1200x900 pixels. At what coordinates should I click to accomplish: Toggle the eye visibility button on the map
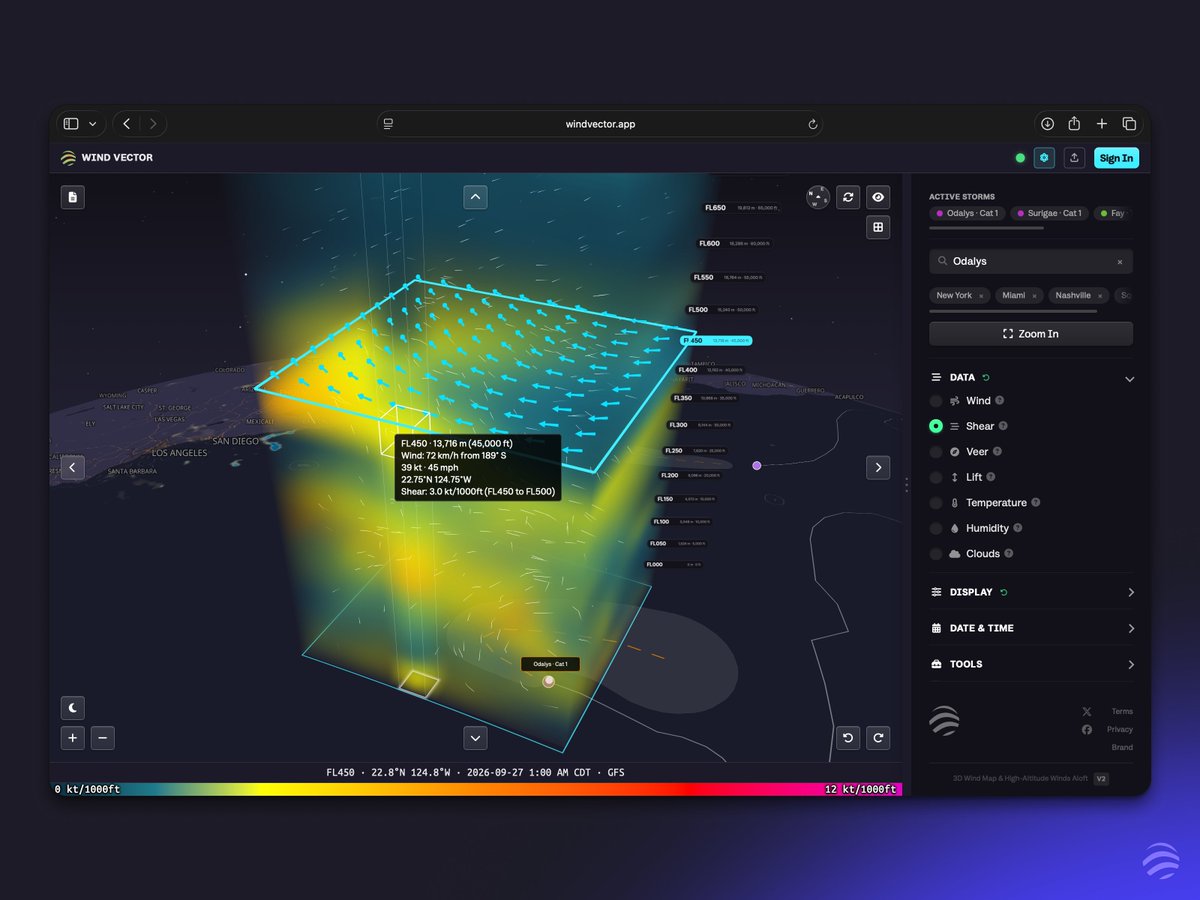coord(878,197)
